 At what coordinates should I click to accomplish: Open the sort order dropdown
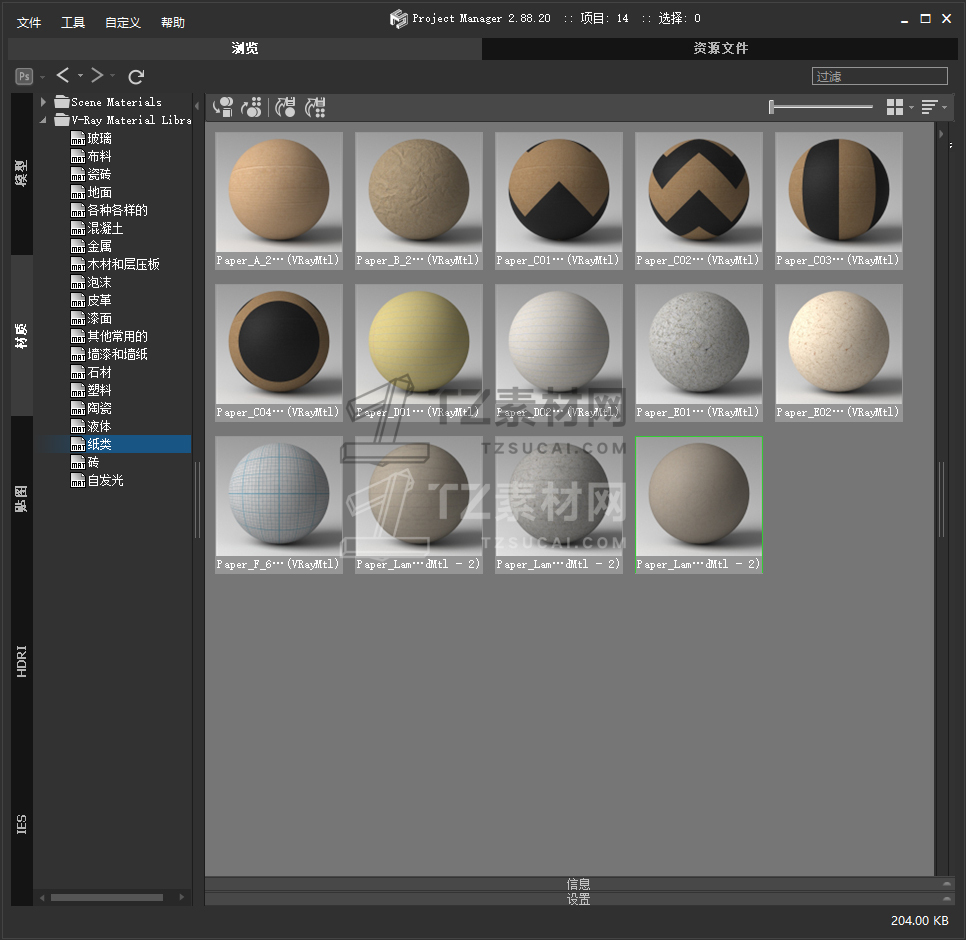[x=930, y=107]
